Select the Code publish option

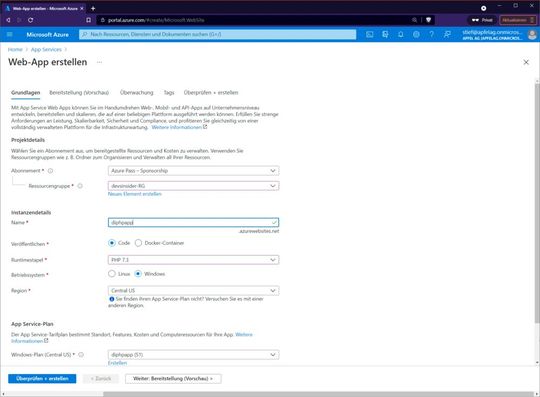click(x=112, y=243)
